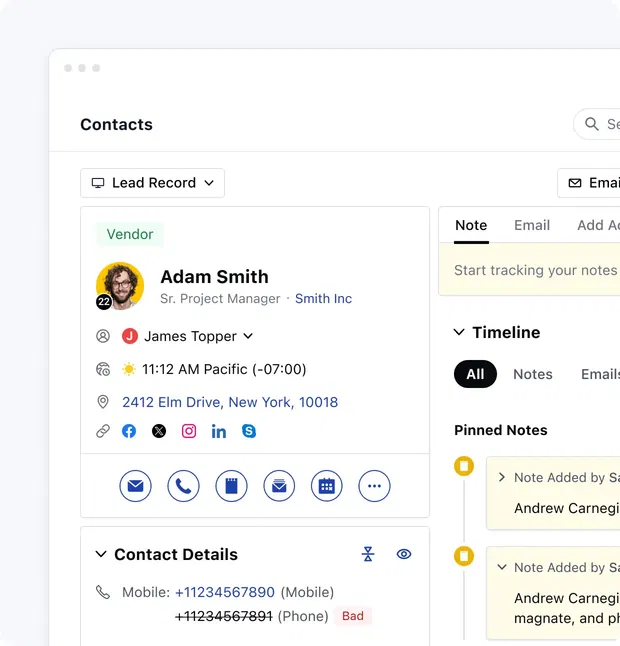Toggle the eye visibility icon in Contact Details

[x=404, y=554]
